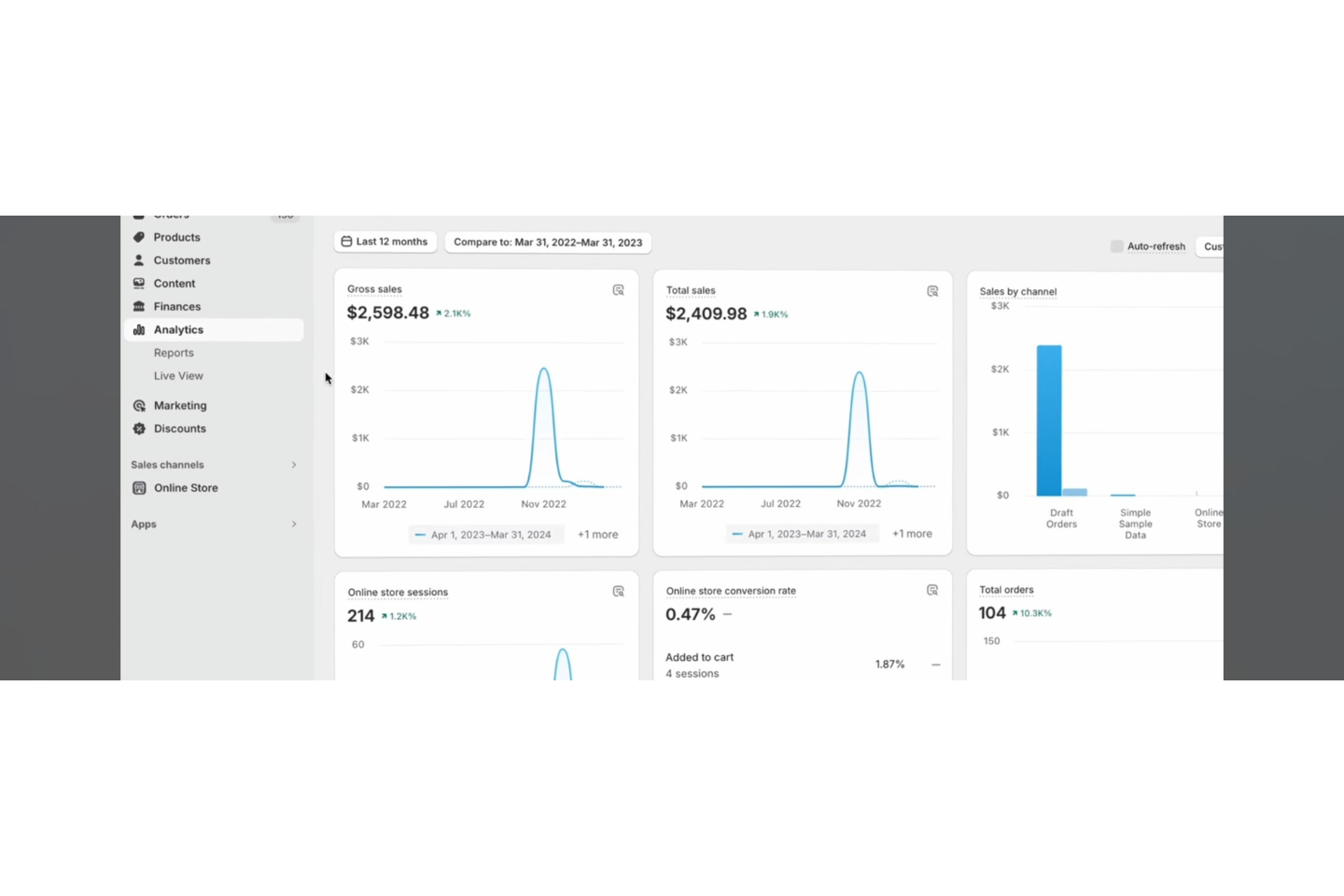Screen dimensions: 1344x896
Task: Click the Content icon in sidebar
Action: 139,284
